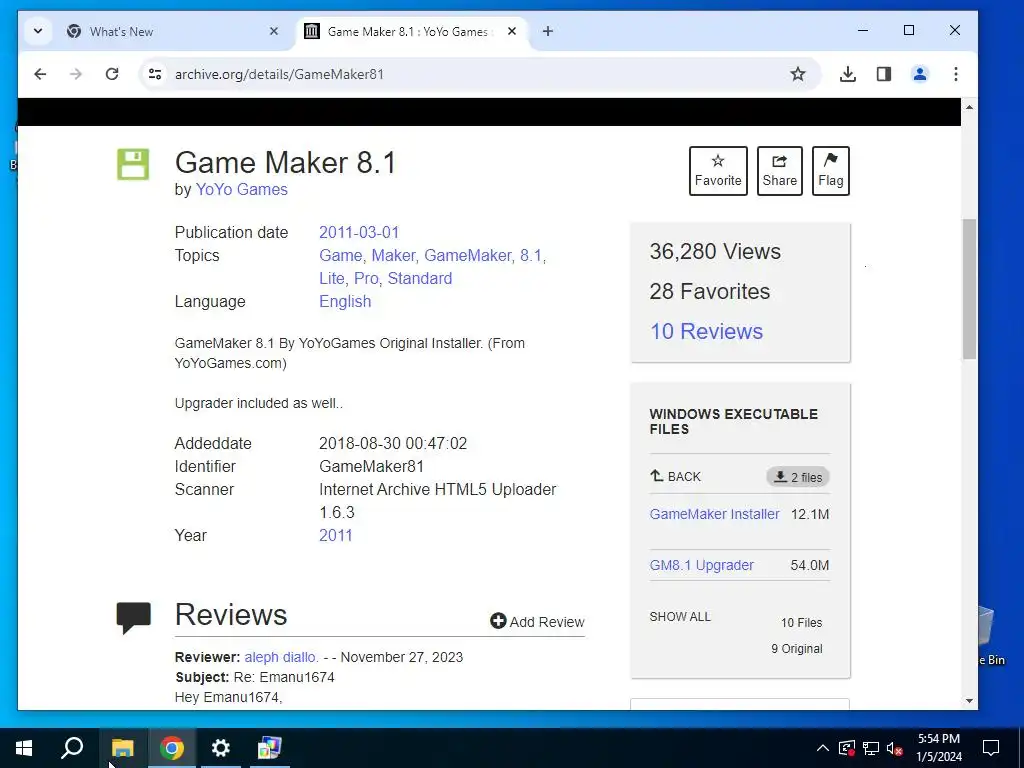Click the green floppy disk software icon
The height and width of the screenshot is (768, 1024).
[x=133, y=164]
